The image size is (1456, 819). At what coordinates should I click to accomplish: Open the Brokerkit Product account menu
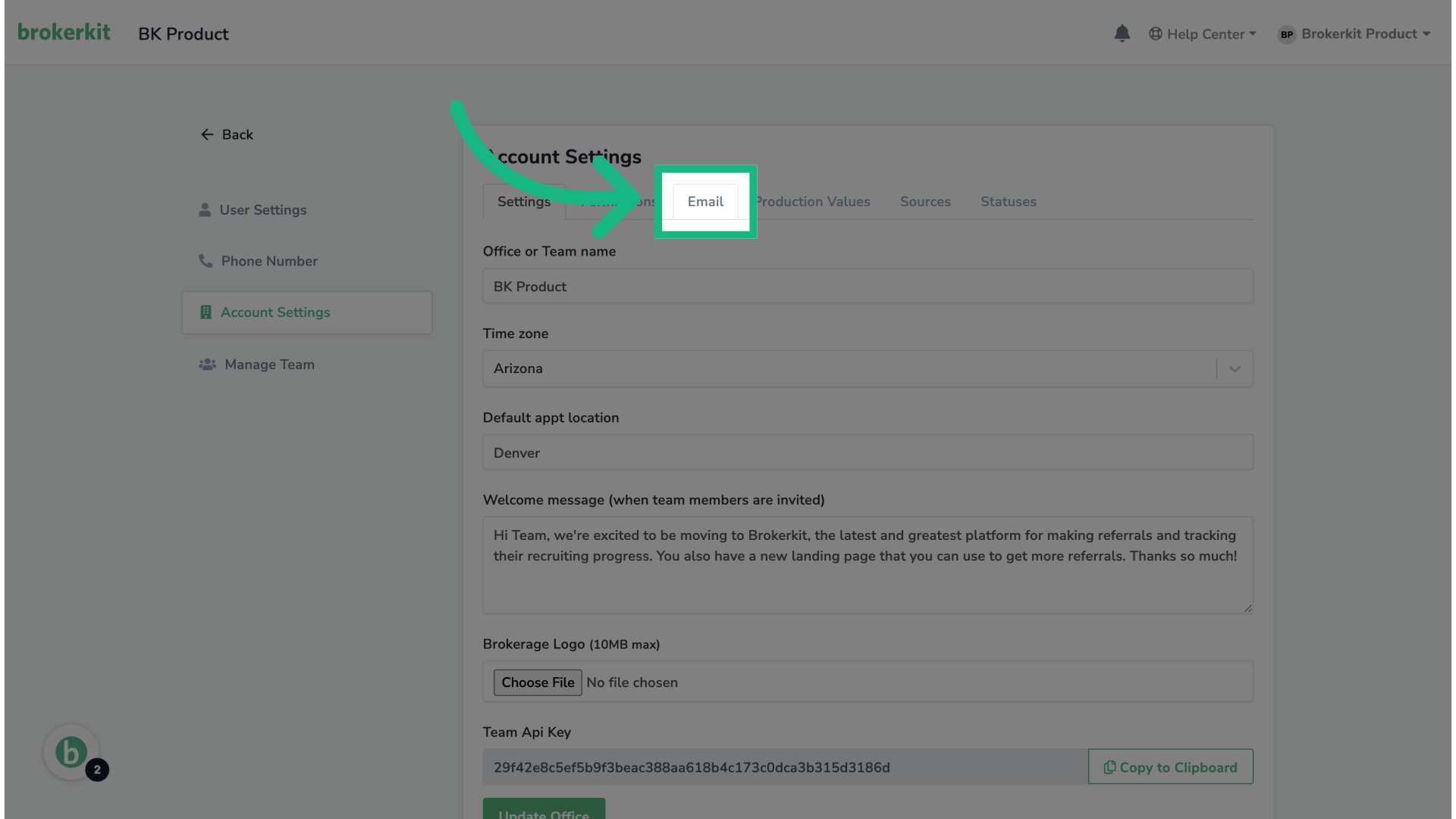pos(1354,34)
